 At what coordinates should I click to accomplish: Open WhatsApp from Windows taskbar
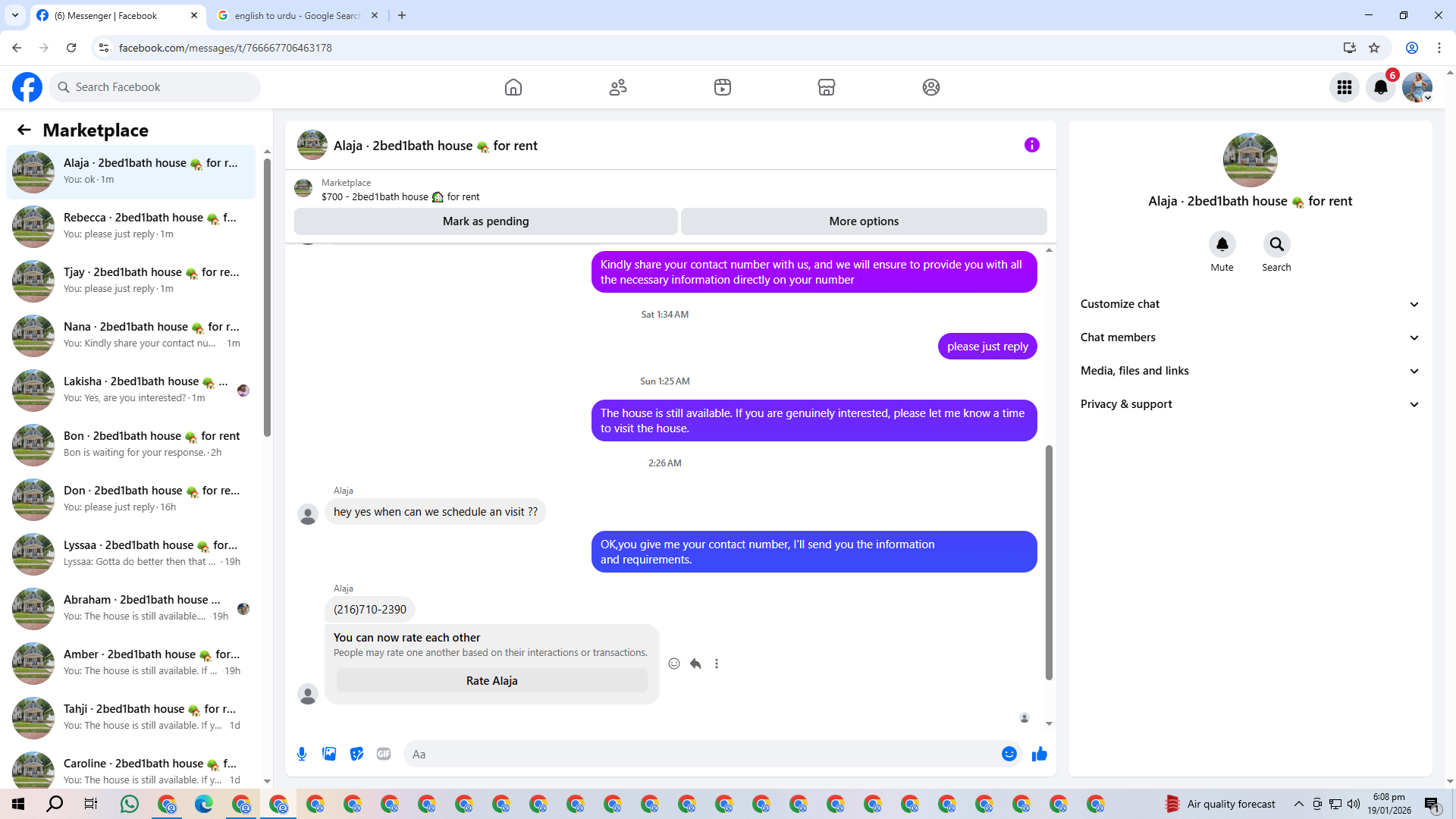pyautogui.click(x=130, y=804)
